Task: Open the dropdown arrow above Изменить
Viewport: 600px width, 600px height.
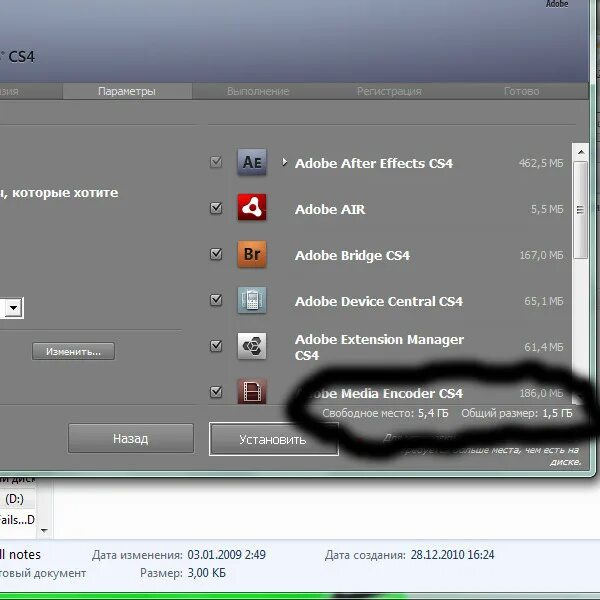Action: click(14, 308)
